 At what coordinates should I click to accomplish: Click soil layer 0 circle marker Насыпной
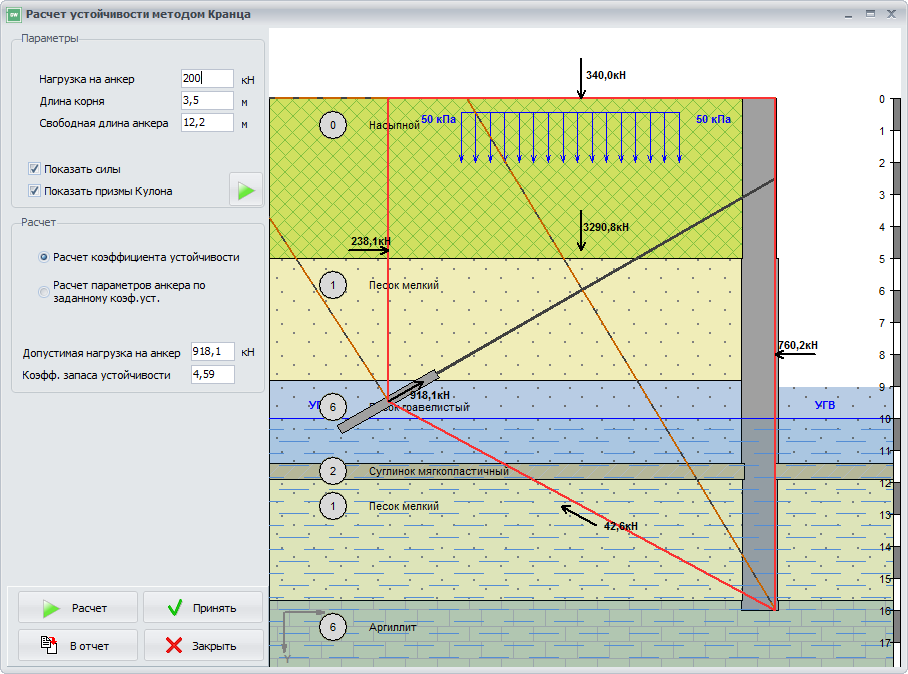click(333, 125)
